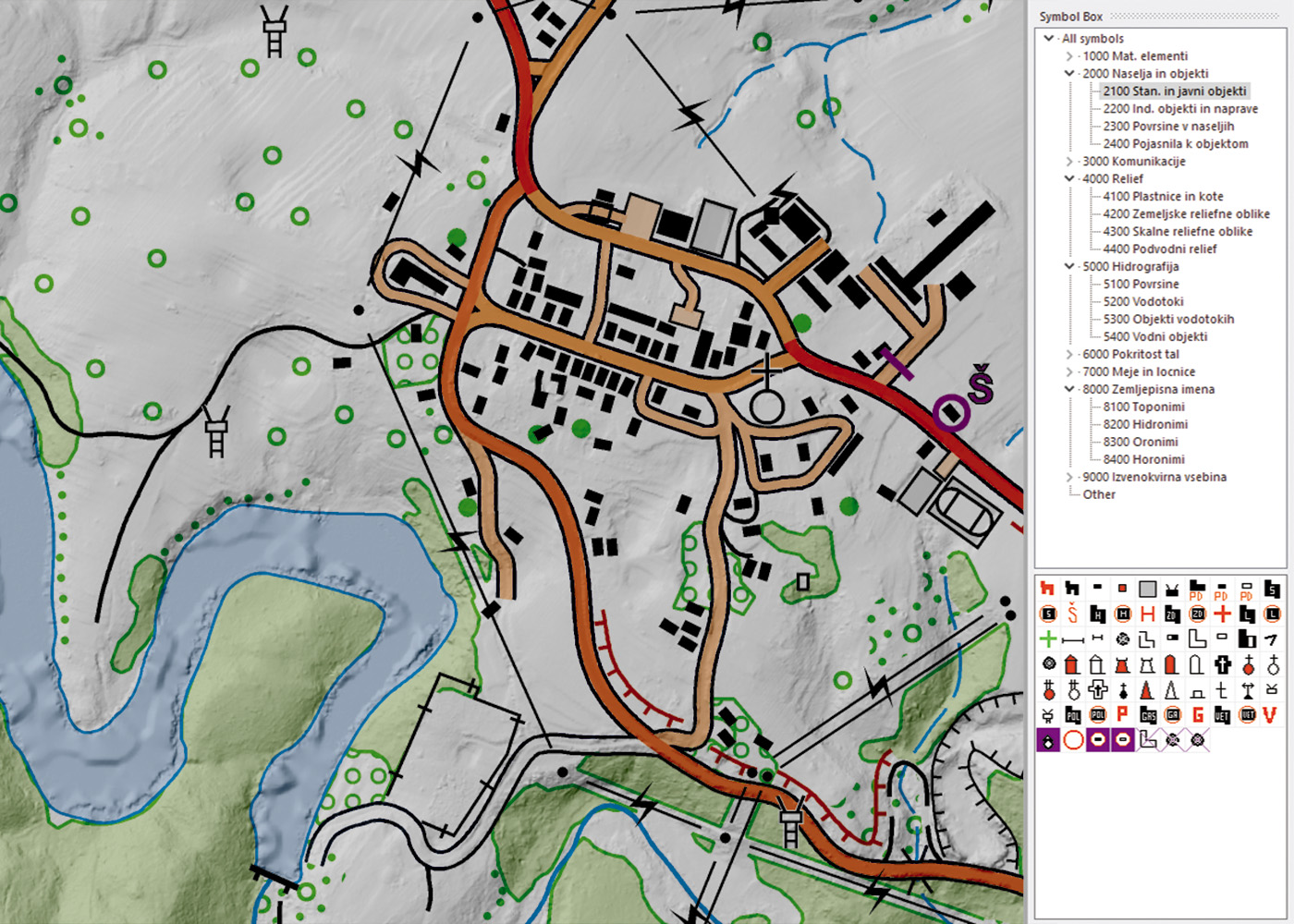Expand the 3000 Komunikacije node
Image resolution: width=1294 pixels, height=924 pixels.
1069,162
